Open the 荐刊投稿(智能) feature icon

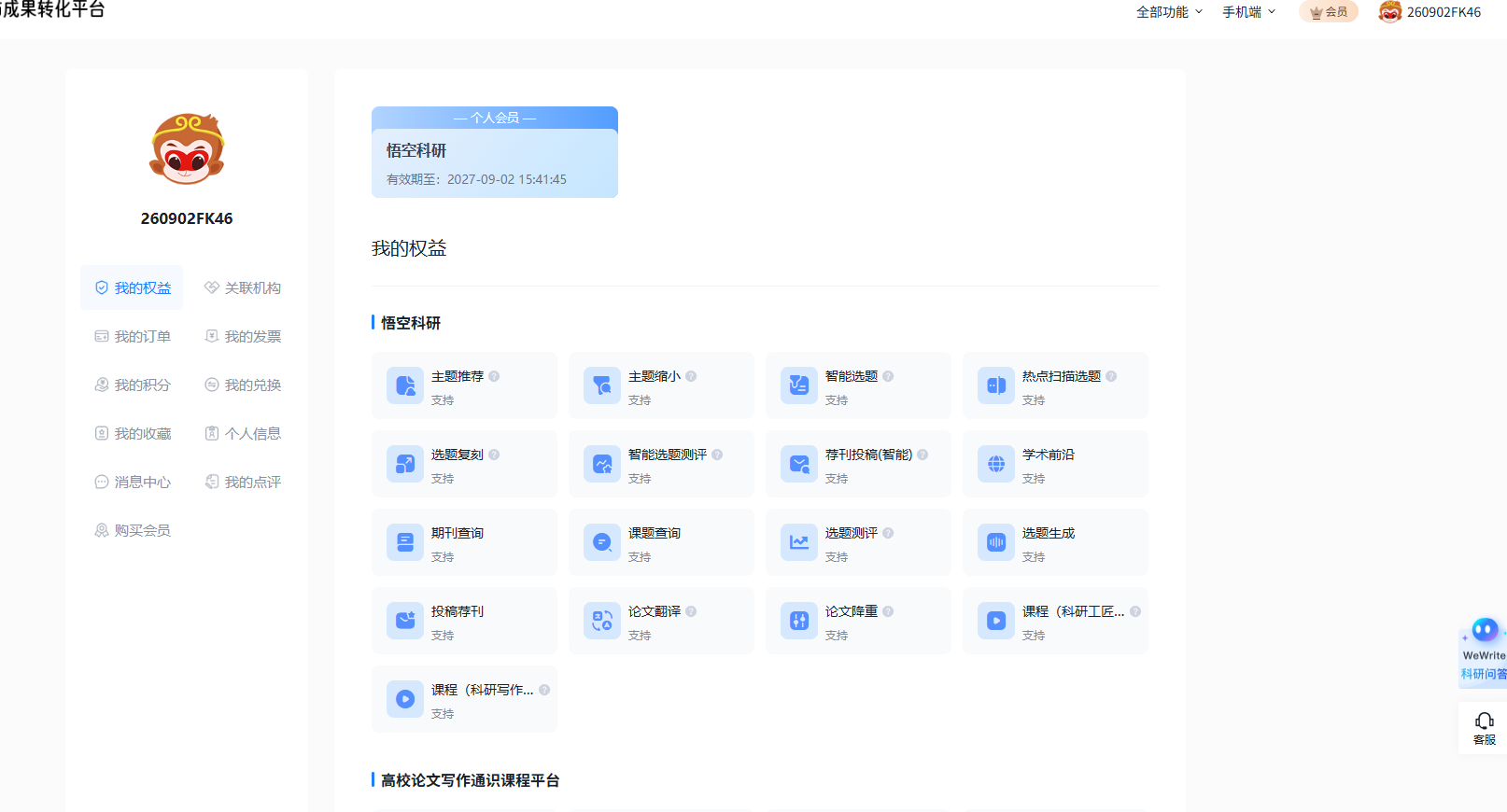coord(799,464)
